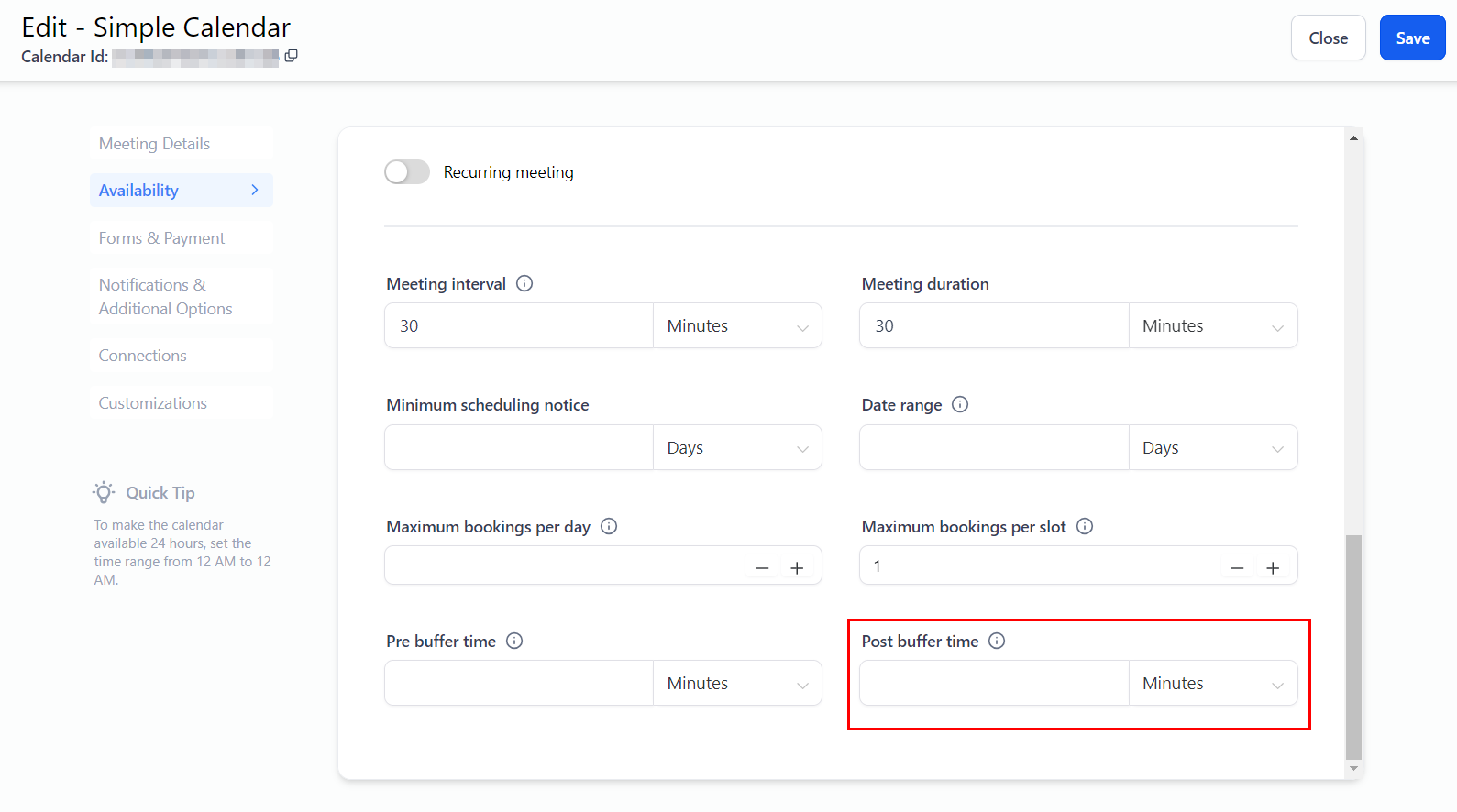This screenshot has height=812, width=1457.
Task: Click the scrollbar up arrow
Action: tap(1353, 138)
